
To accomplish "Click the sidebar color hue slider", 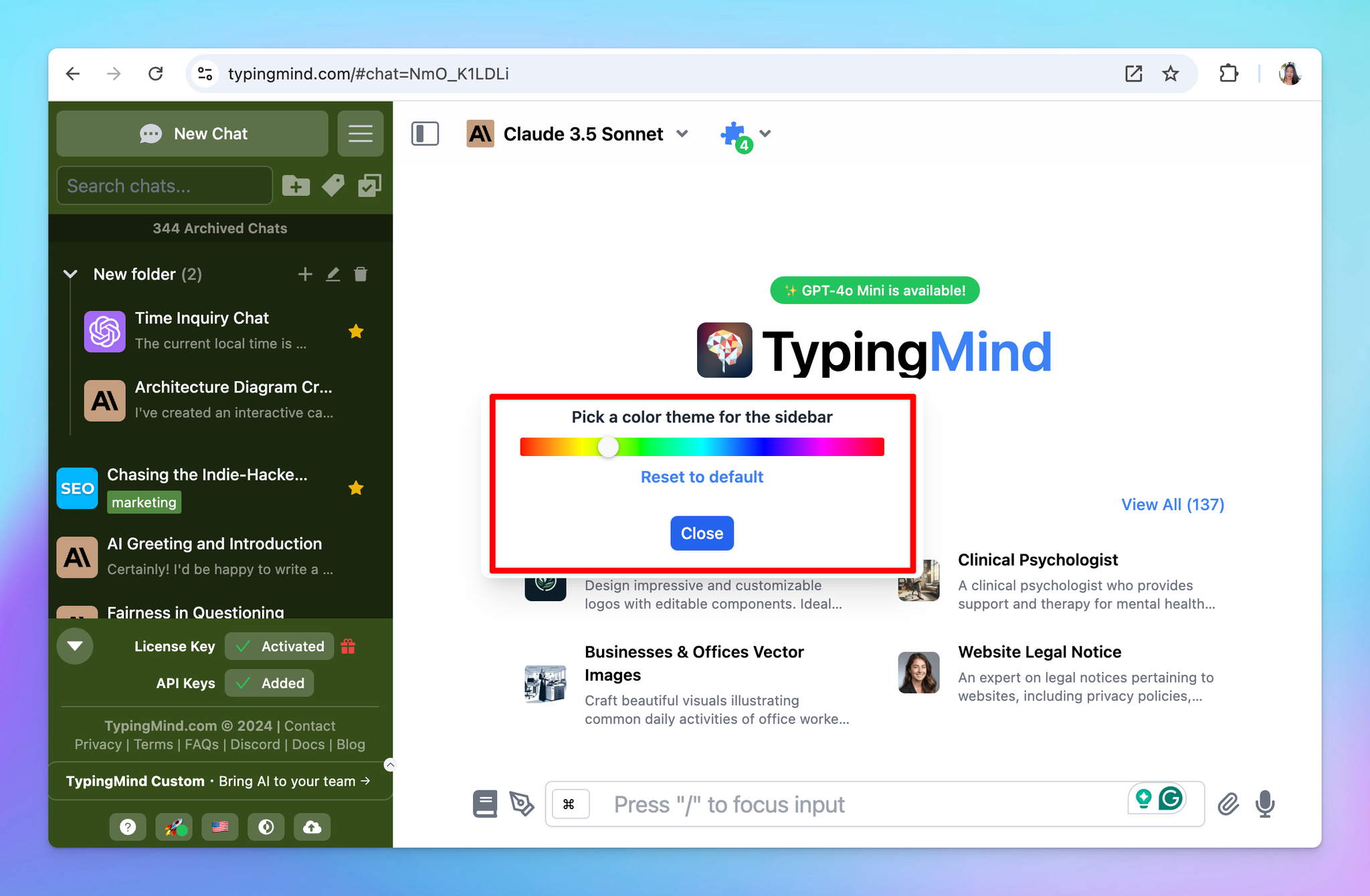I will (x=702, y=447).
